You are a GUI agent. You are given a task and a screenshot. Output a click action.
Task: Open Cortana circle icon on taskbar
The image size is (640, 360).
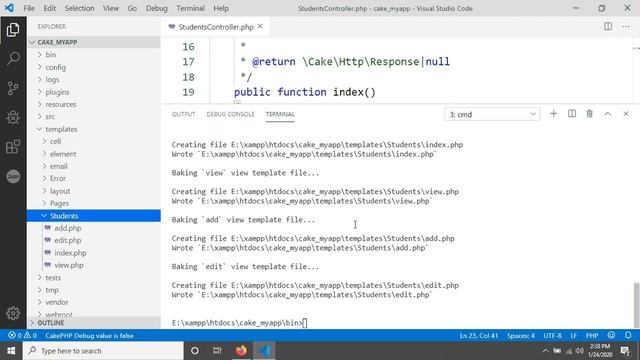(x=195, y=351)
